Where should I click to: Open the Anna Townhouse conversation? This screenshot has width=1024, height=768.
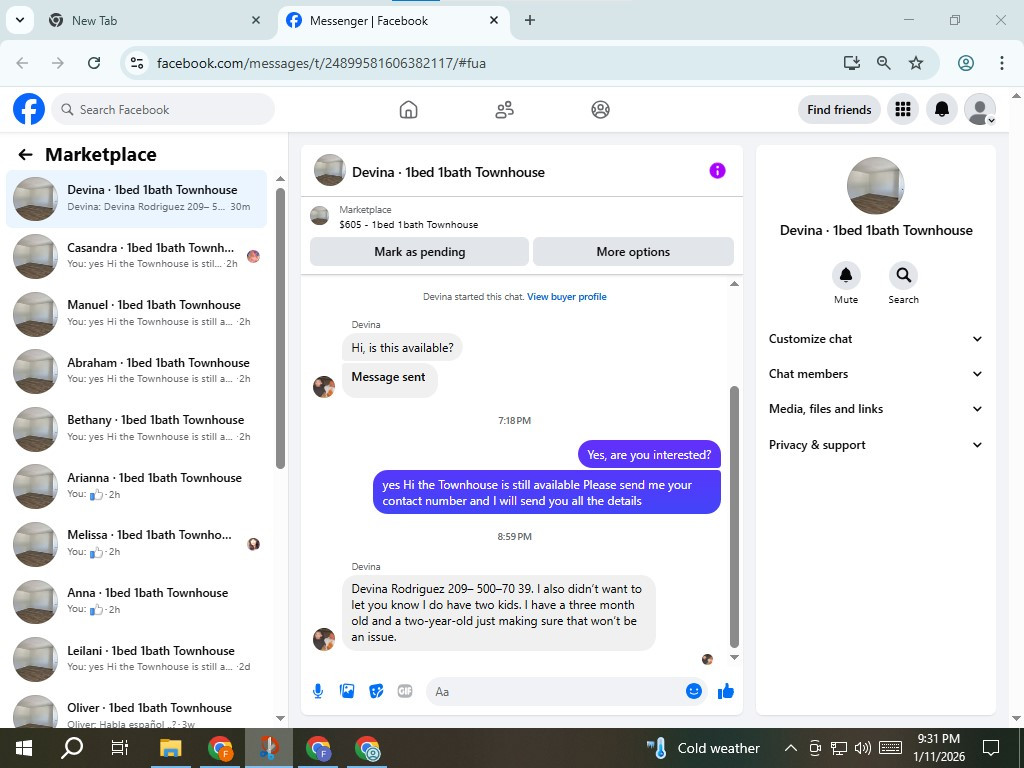point(136,601)
